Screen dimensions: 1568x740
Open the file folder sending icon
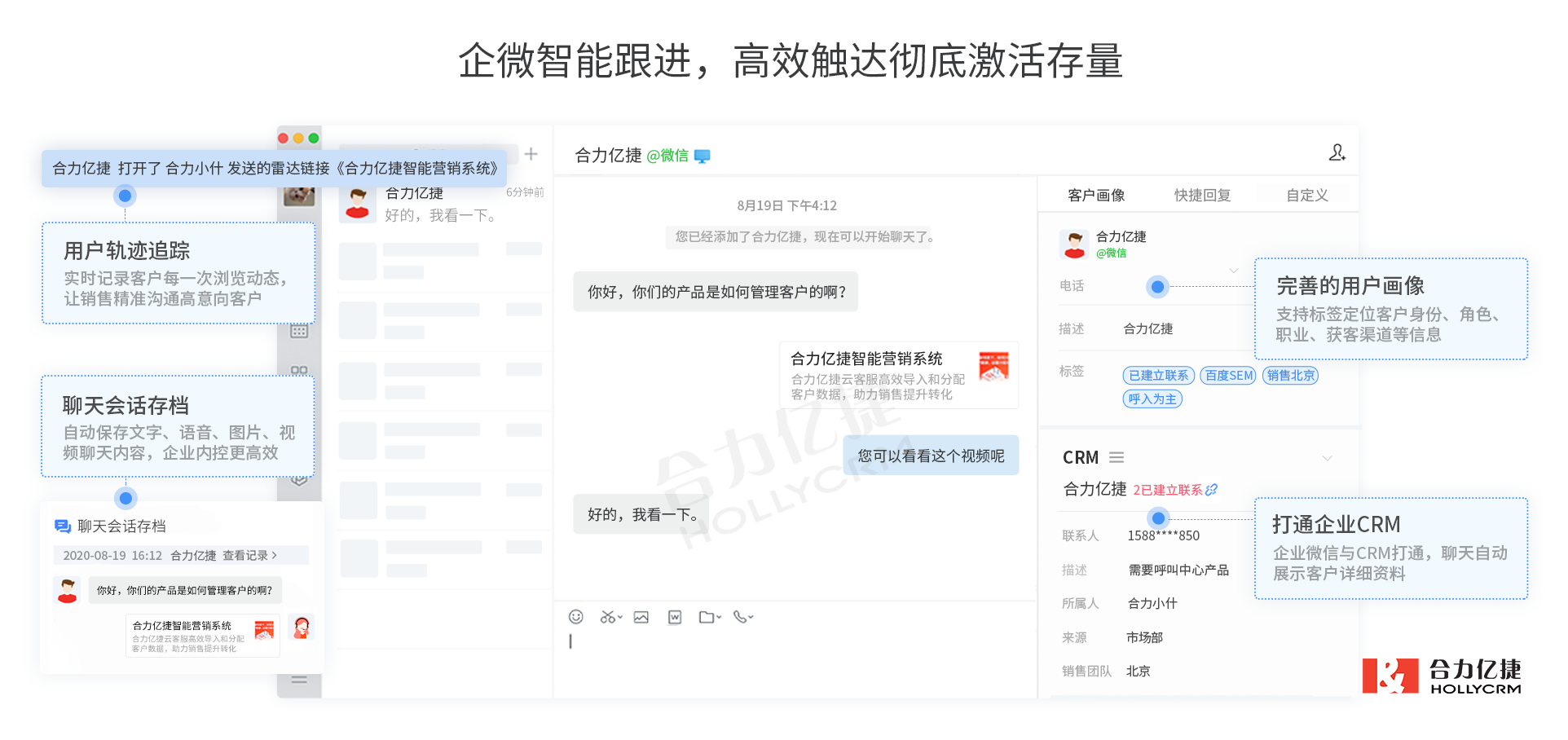tap(707, 617)
